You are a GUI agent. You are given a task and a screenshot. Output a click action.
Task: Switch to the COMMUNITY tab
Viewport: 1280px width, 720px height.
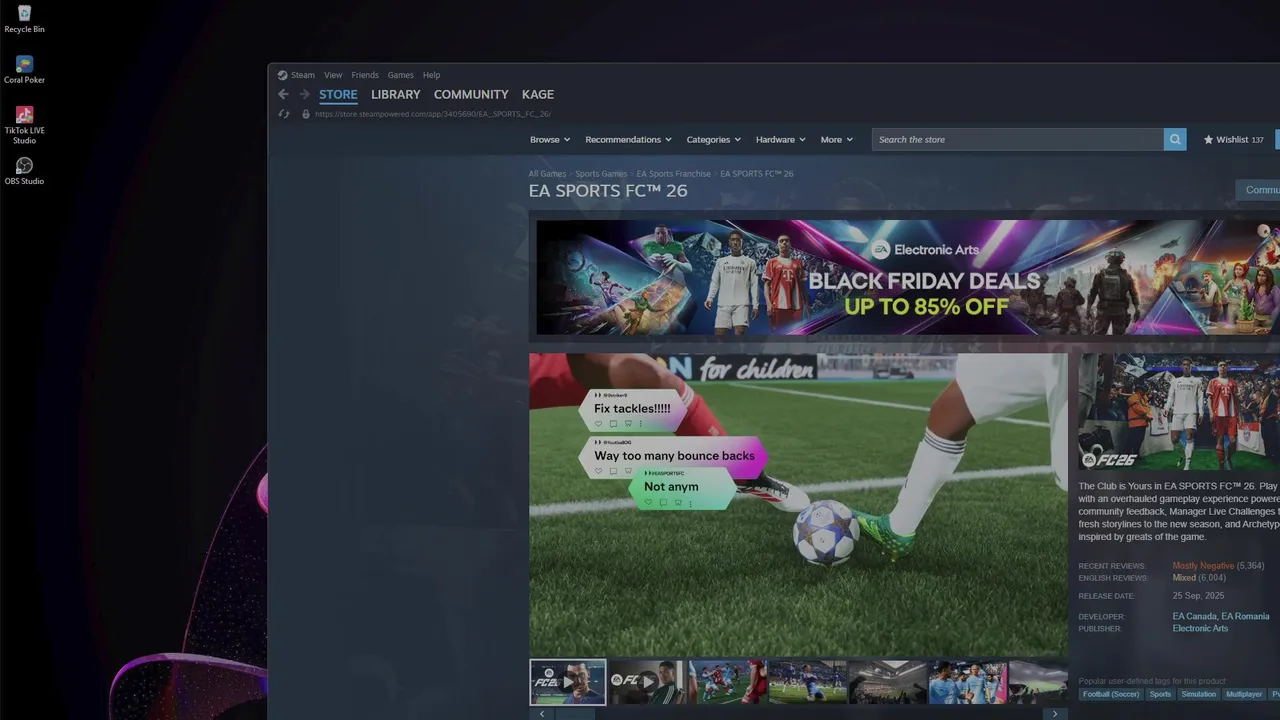[471, 94]
